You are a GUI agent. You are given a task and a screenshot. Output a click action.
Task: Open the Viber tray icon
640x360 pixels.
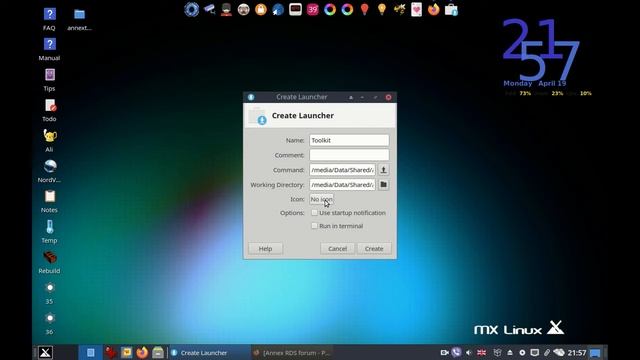(456, 352)
